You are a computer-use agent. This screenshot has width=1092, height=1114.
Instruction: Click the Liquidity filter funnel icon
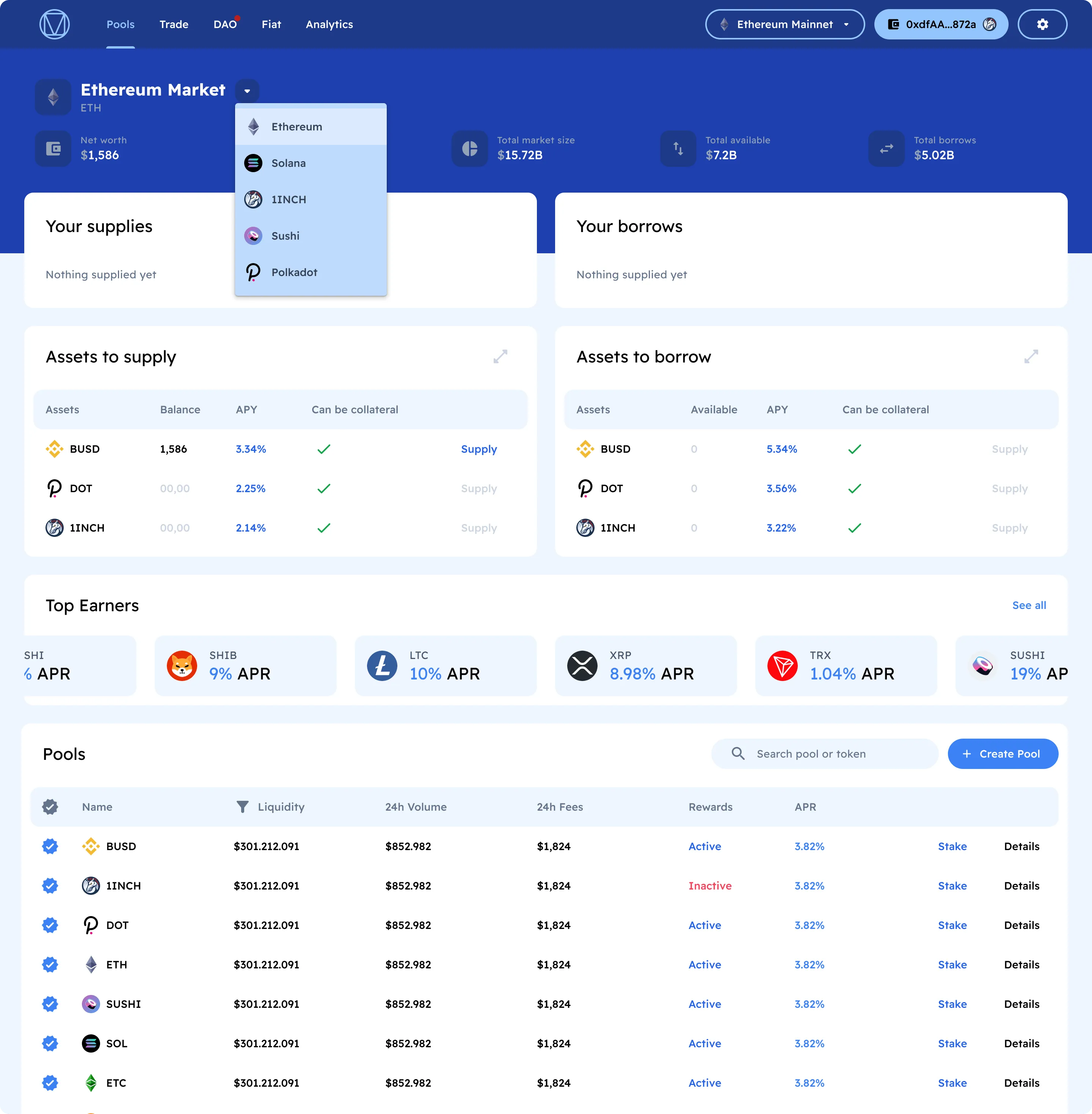(x=243, y=806)
